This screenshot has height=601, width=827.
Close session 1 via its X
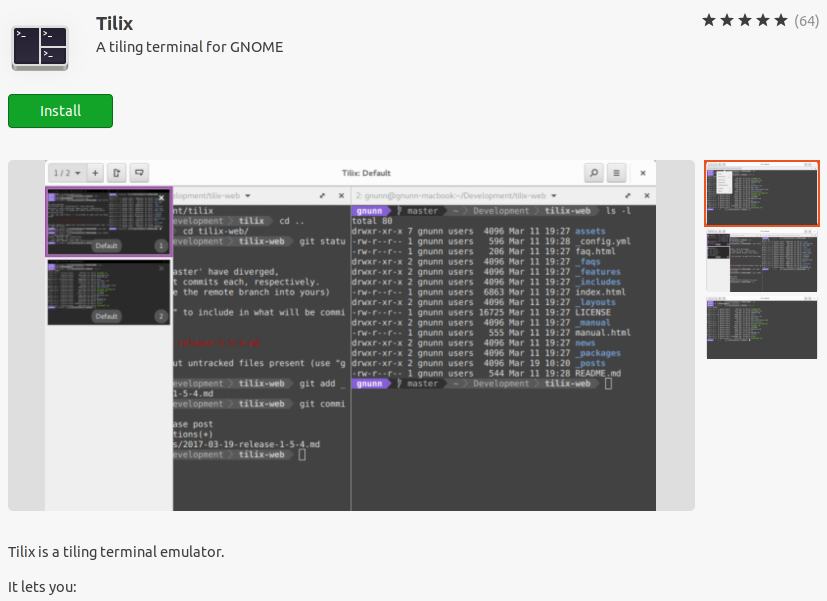pyautogui.click(x=161, y=198)
